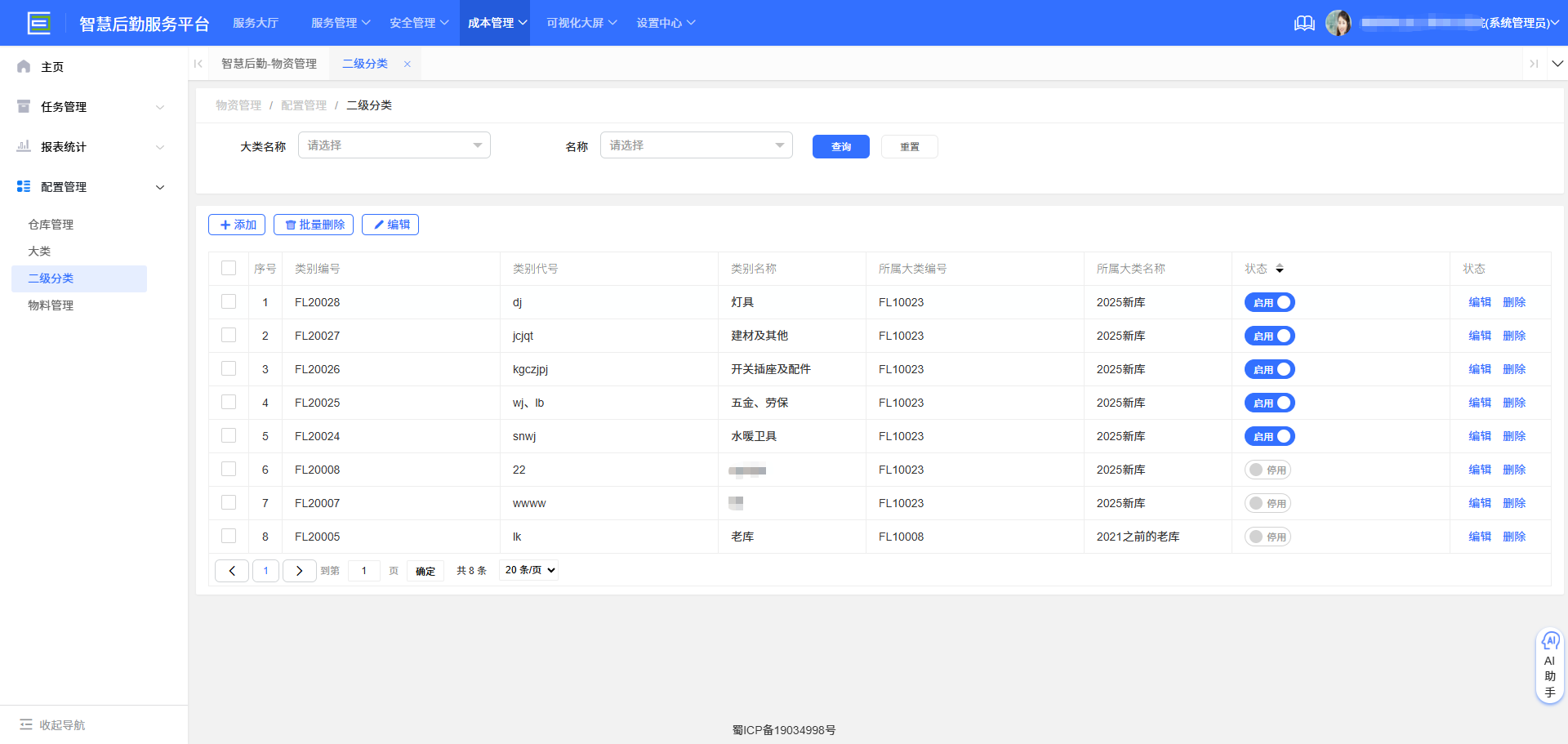Click the 主页 home icon in sidebar
Screen dimensions: 1568x744
point(23,66)
